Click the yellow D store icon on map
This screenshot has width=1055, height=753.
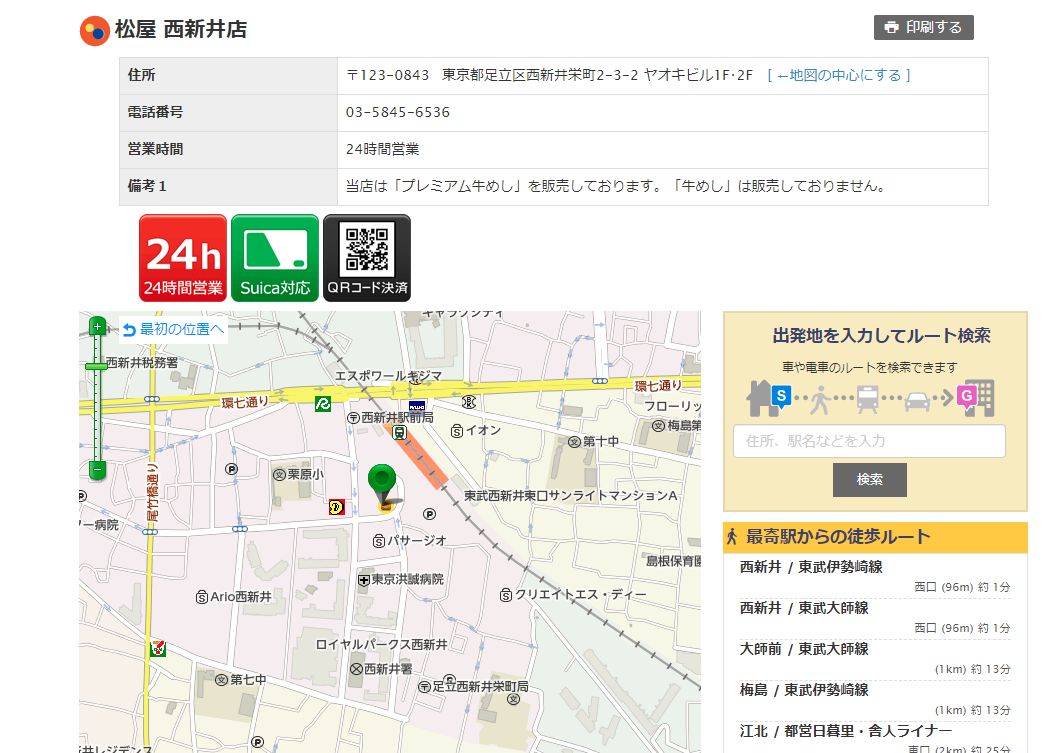coord(336,507)
